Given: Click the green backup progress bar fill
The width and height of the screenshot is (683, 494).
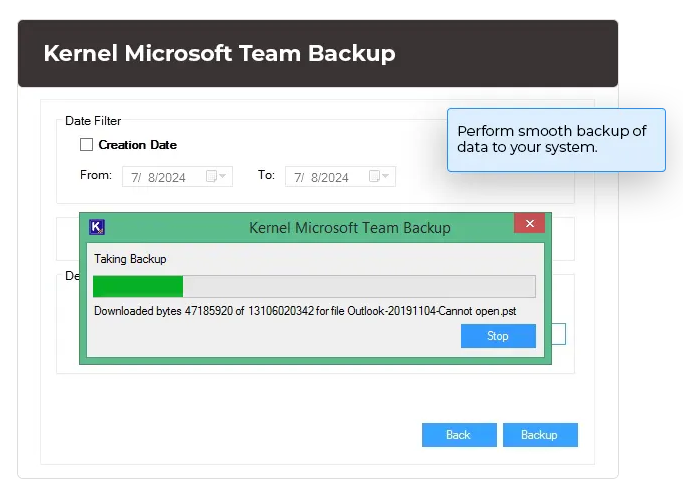Looking at the screenshot, I should coord(138,287).
